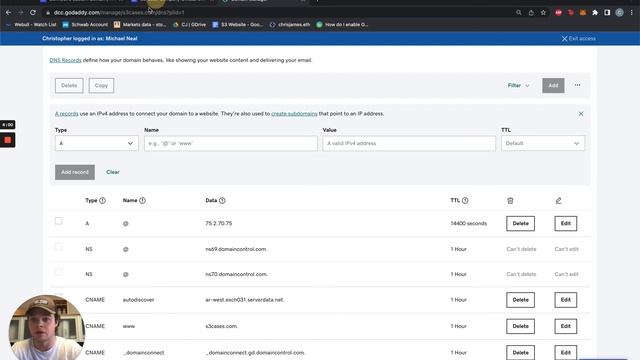Click the 75.2.70.75 data value
Image resolution: width=640 pixels, height=360 pixels.
tap(219, 224)
